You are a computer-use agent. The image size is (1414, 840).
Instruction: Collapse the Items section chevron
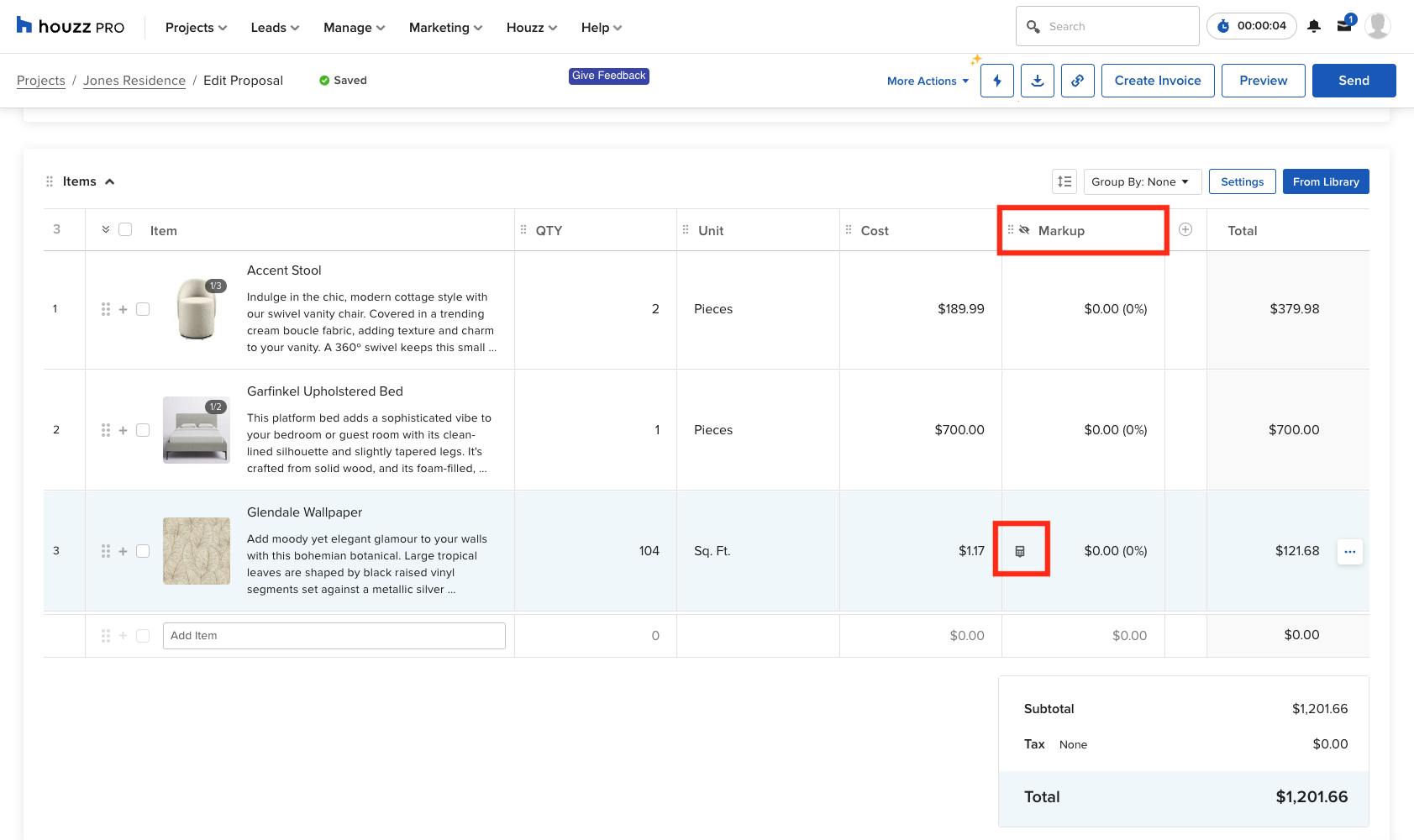pos(109,181)
